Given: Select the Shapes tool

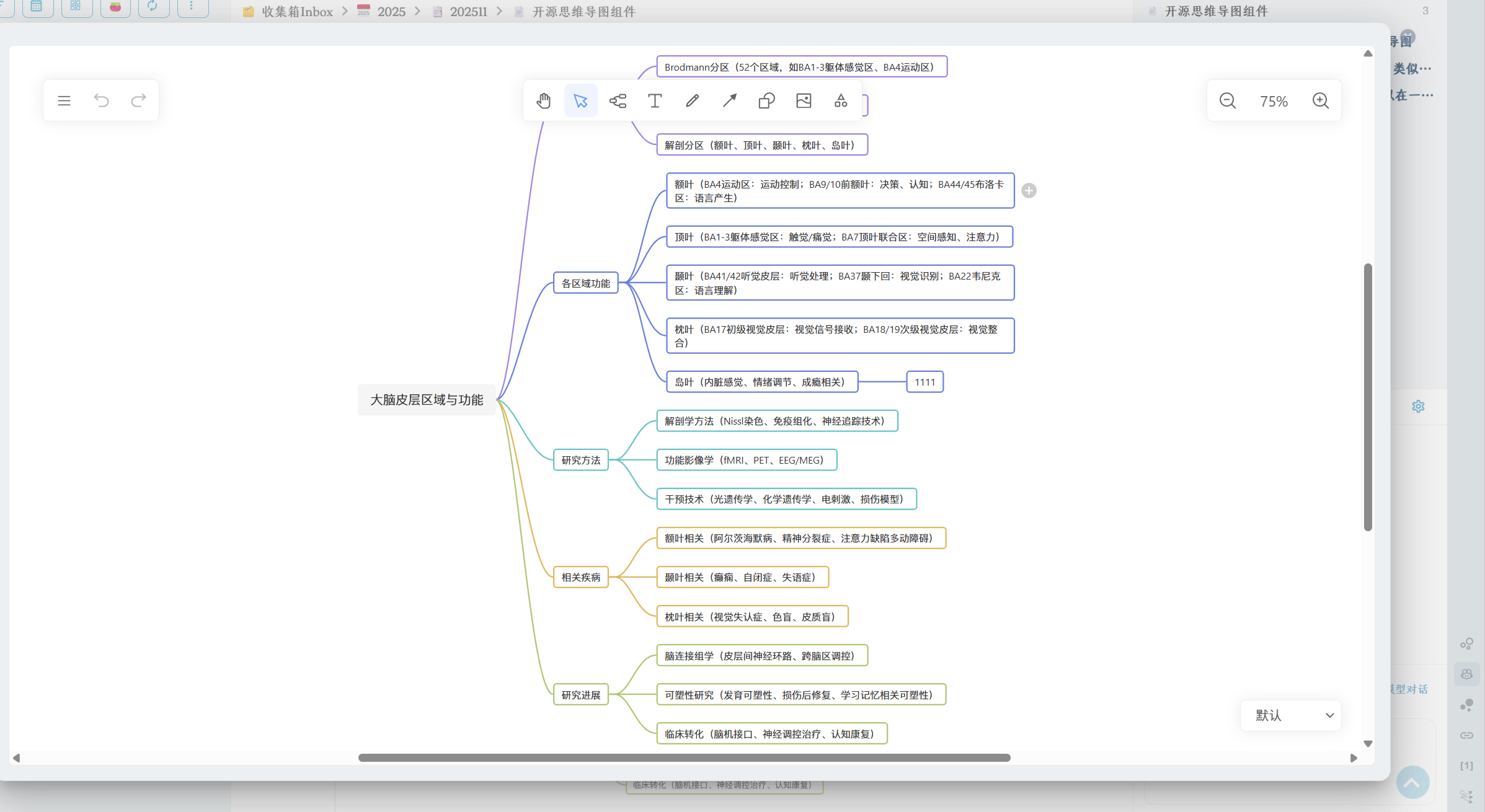Looking at the screenshot, I should coord(766,100).
